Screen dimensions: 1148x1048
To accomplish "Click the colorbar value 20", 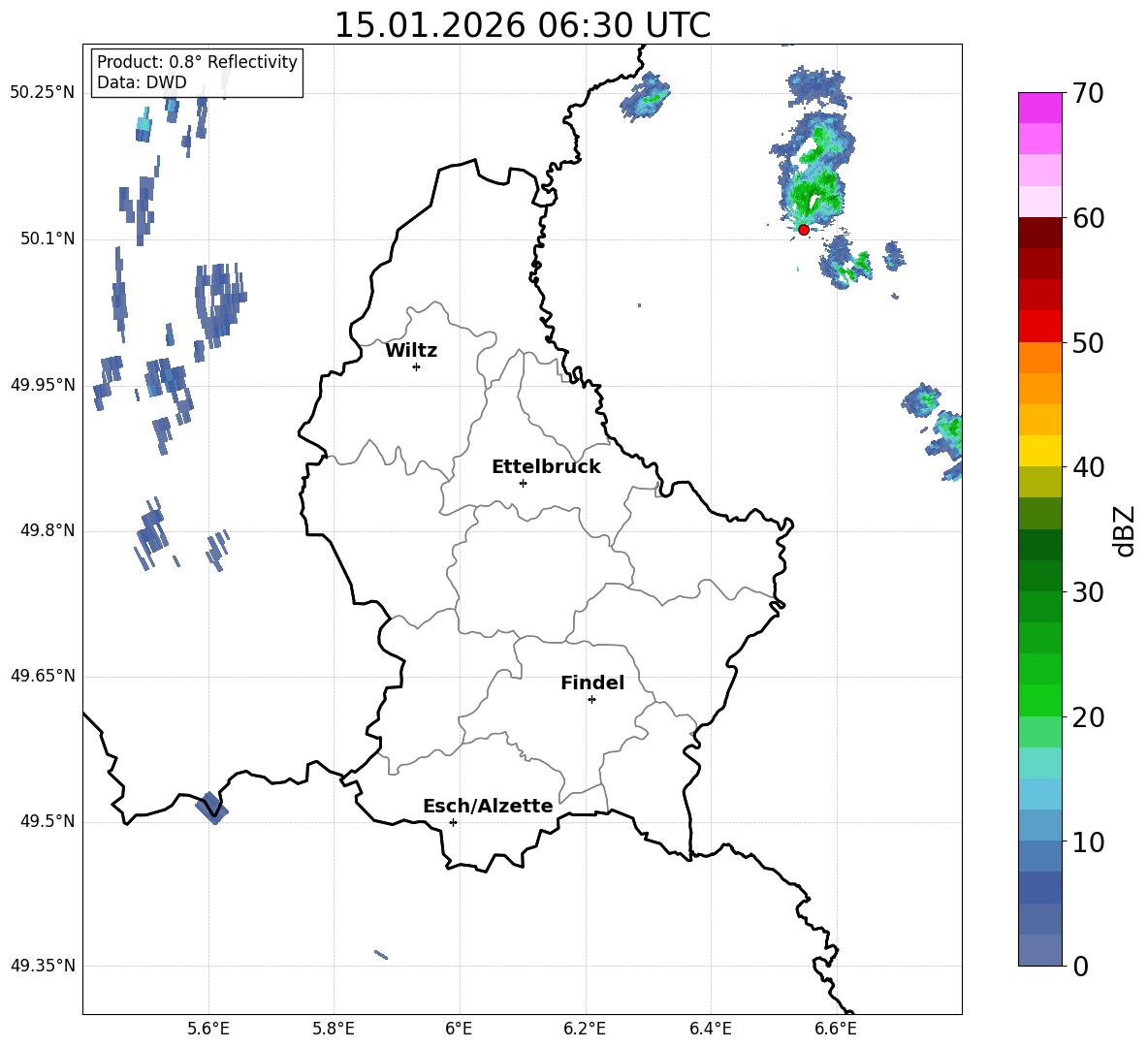I will coord(1088,717).
